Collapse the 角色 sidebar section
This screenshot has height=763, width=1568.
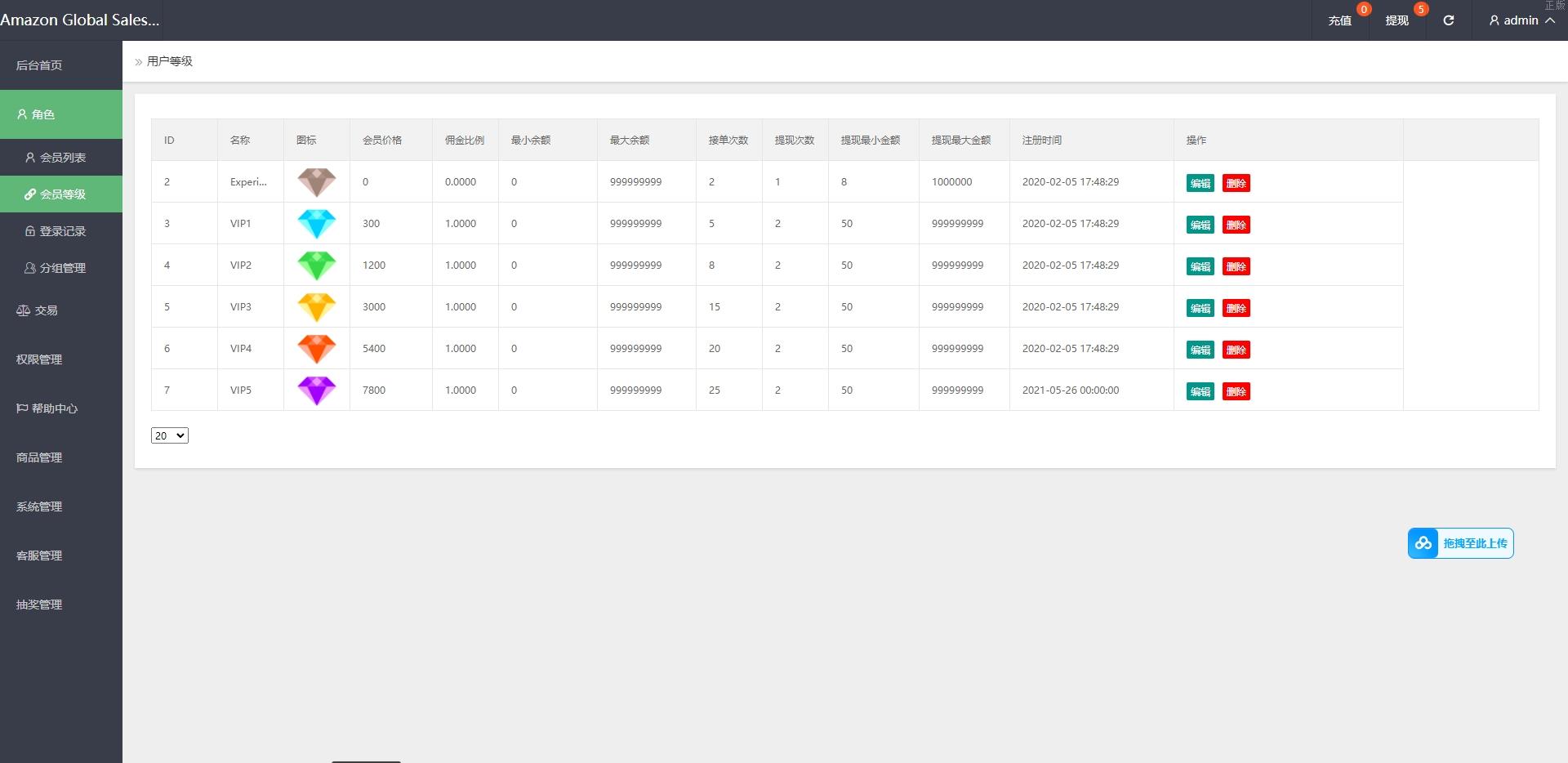61,114
